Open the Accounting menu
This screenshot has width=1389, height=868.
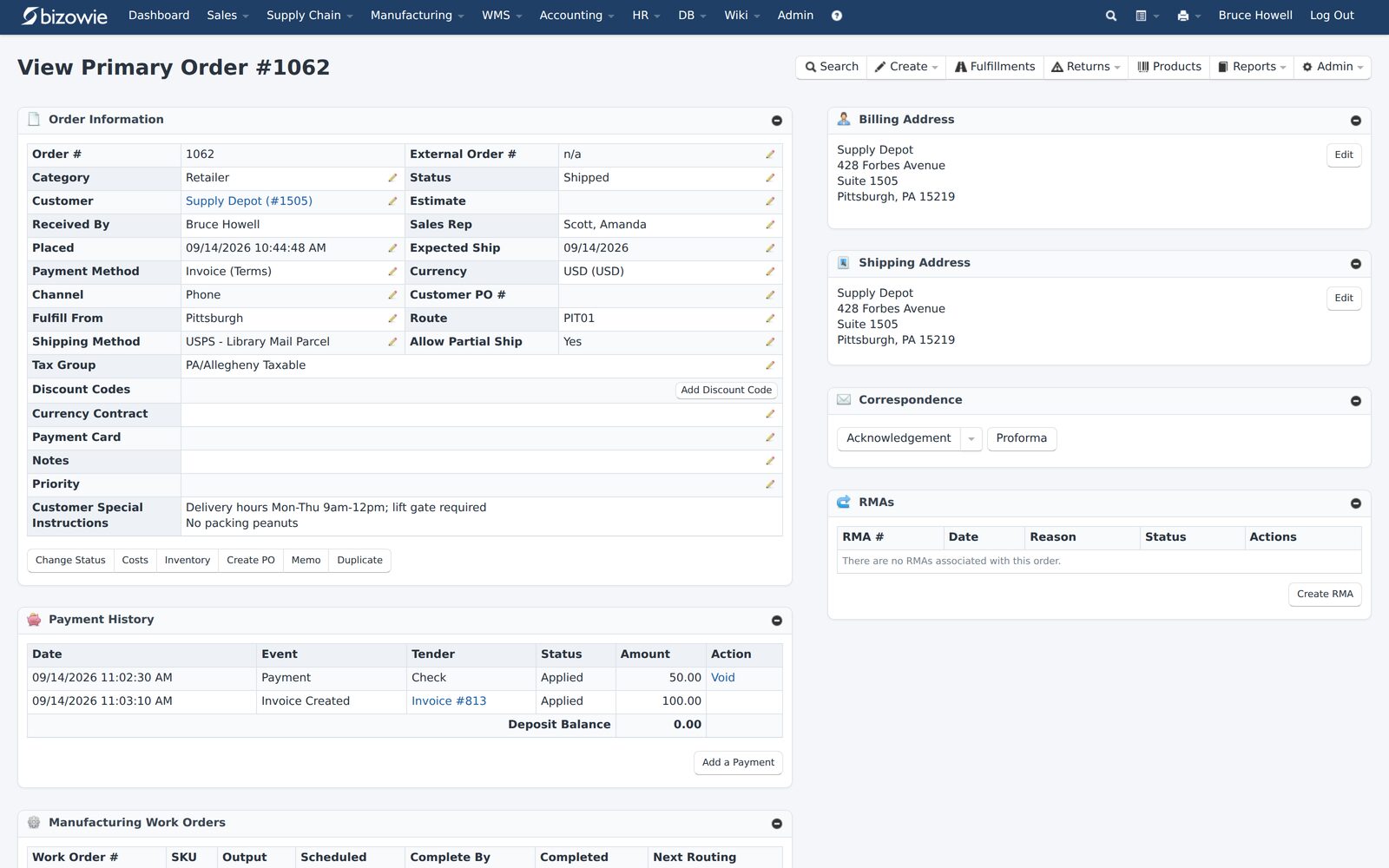pyautogui.click(x=576, y=16)
